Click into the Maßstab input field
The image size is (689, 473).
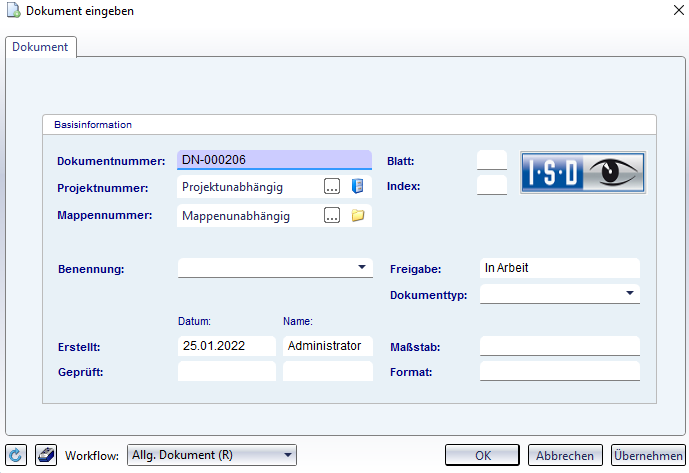click(560, 346)
